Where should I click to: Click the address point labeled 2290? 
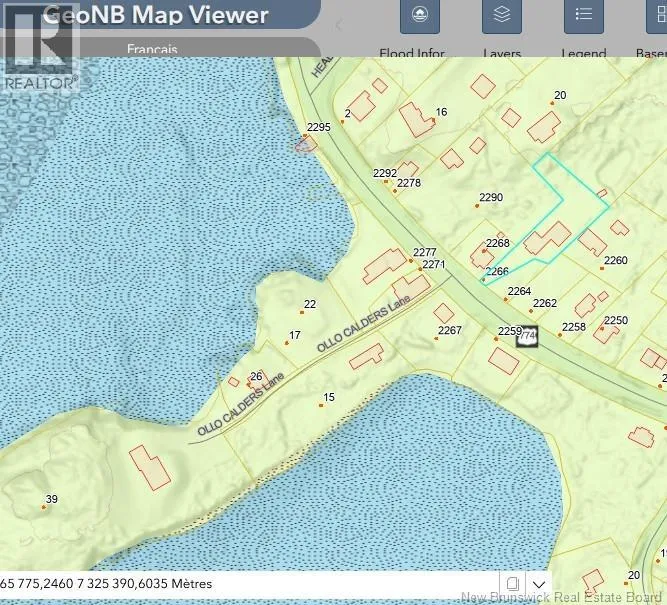[477, 206]
